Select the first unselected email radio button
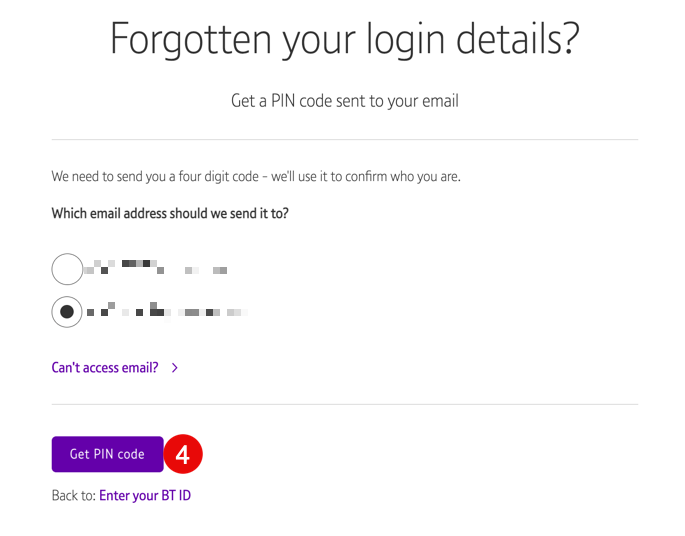The image size is (685, 536). [x=67, y=269]
